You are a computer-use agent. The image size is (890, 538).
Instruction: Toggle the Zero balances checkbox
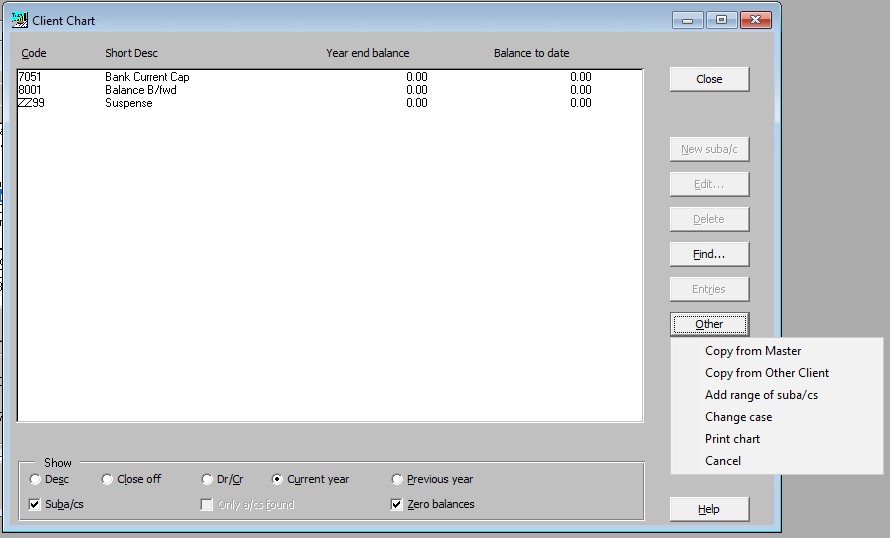pos(397,504)
